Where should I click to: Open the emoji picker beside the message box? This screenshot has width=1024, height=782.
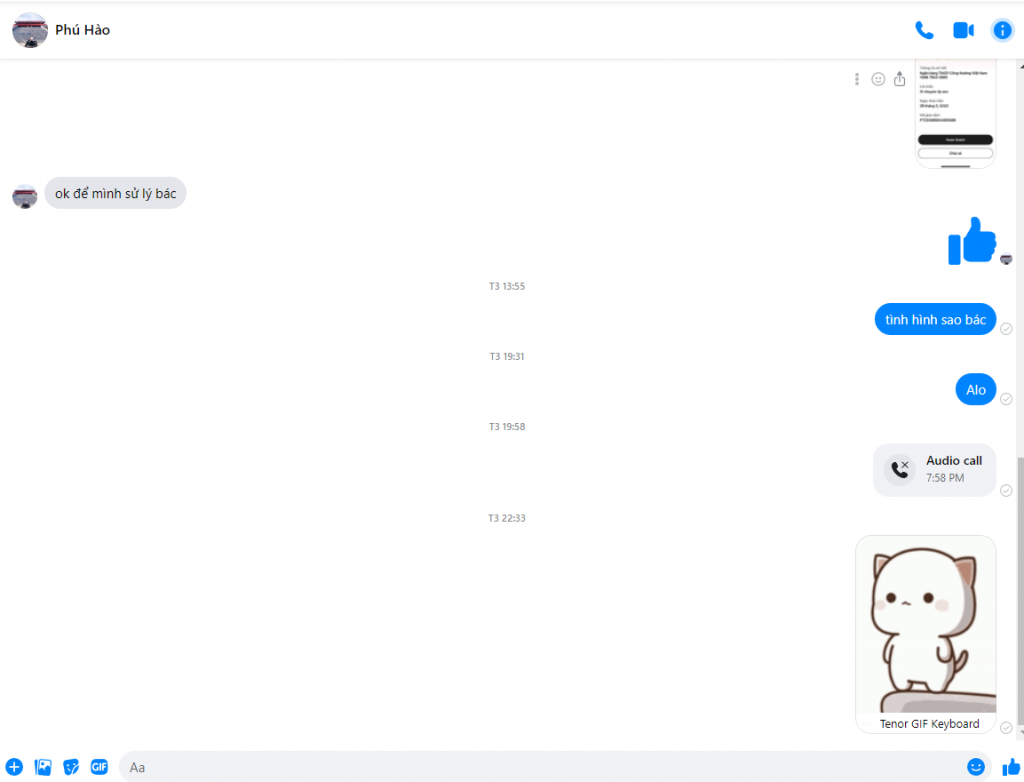[977, 767]
